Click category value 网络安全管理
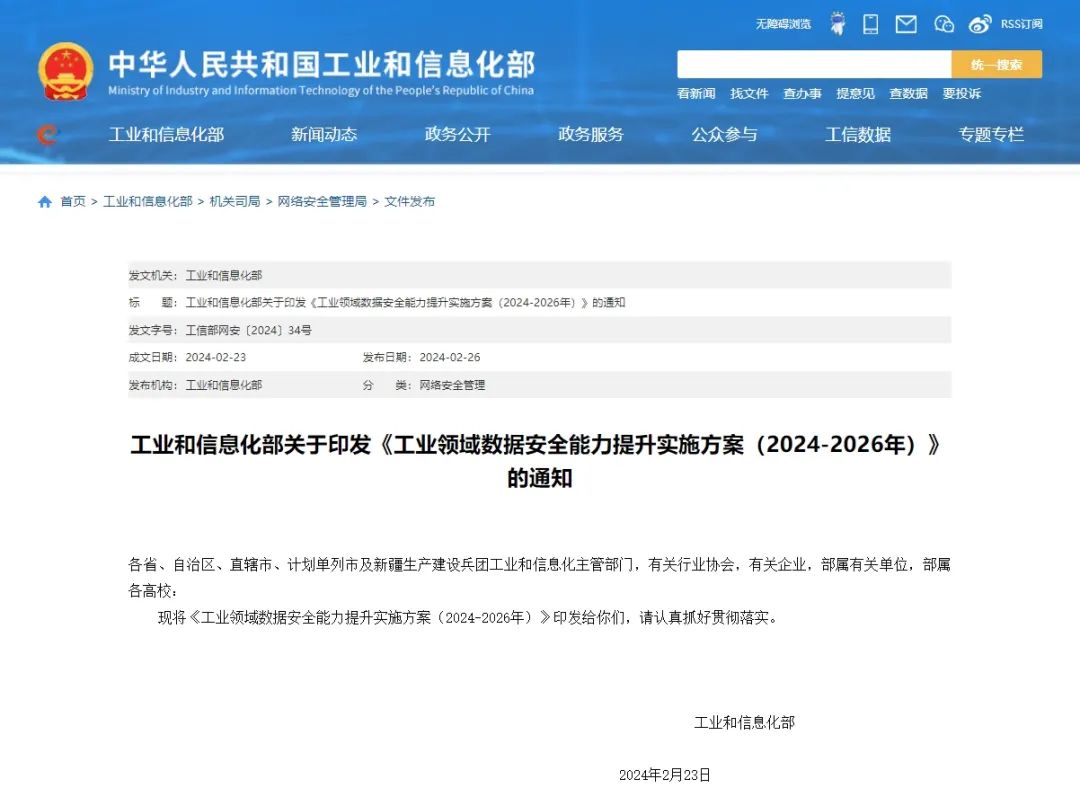Image resolution: width=1080 pixels, height=797 pixels. coord(452,385)
